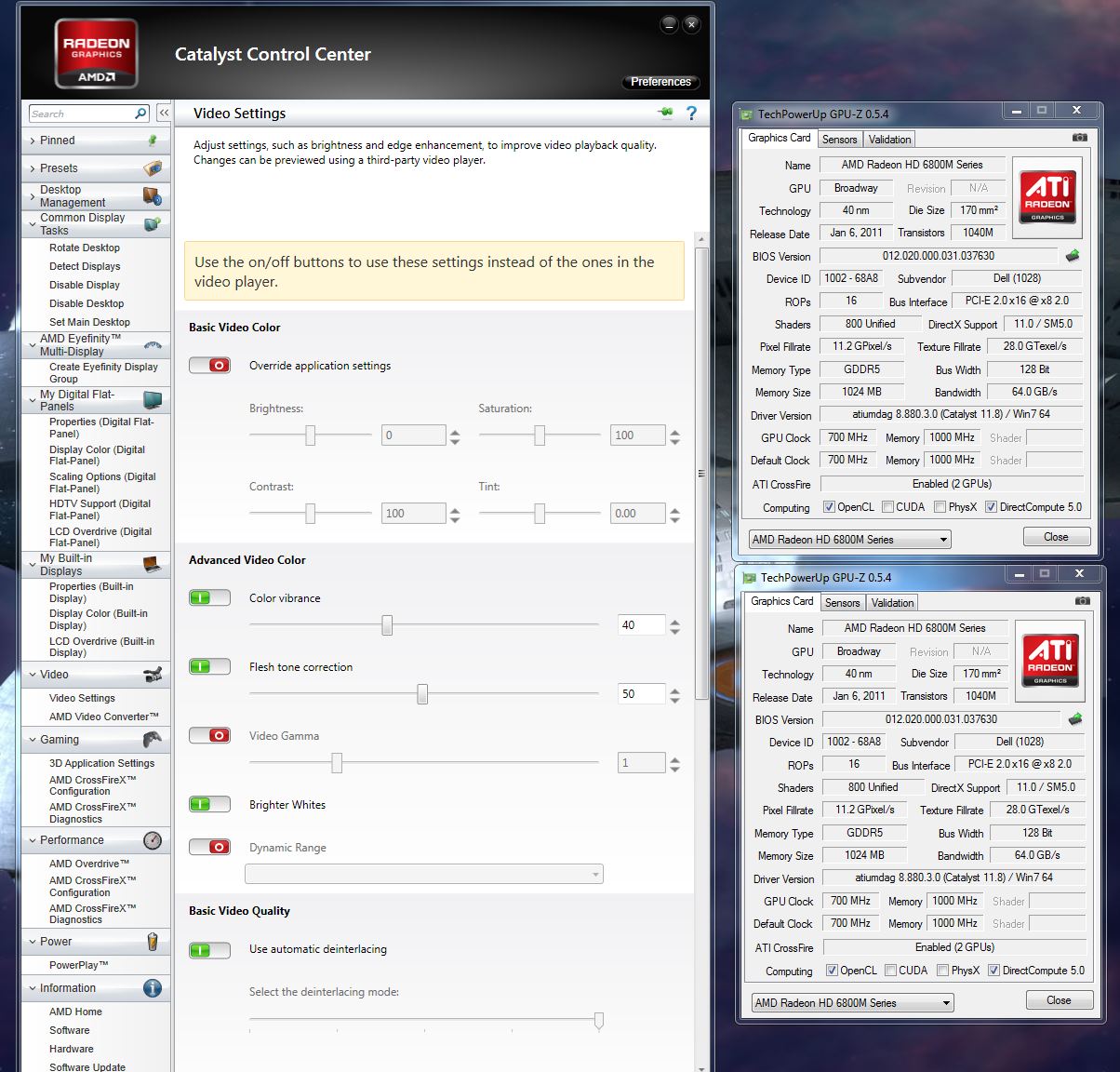Open GPU selector dropdown in lower GPU-Z
This screenshot has height=1072, width=1120.
click(x=853, y=1002)
